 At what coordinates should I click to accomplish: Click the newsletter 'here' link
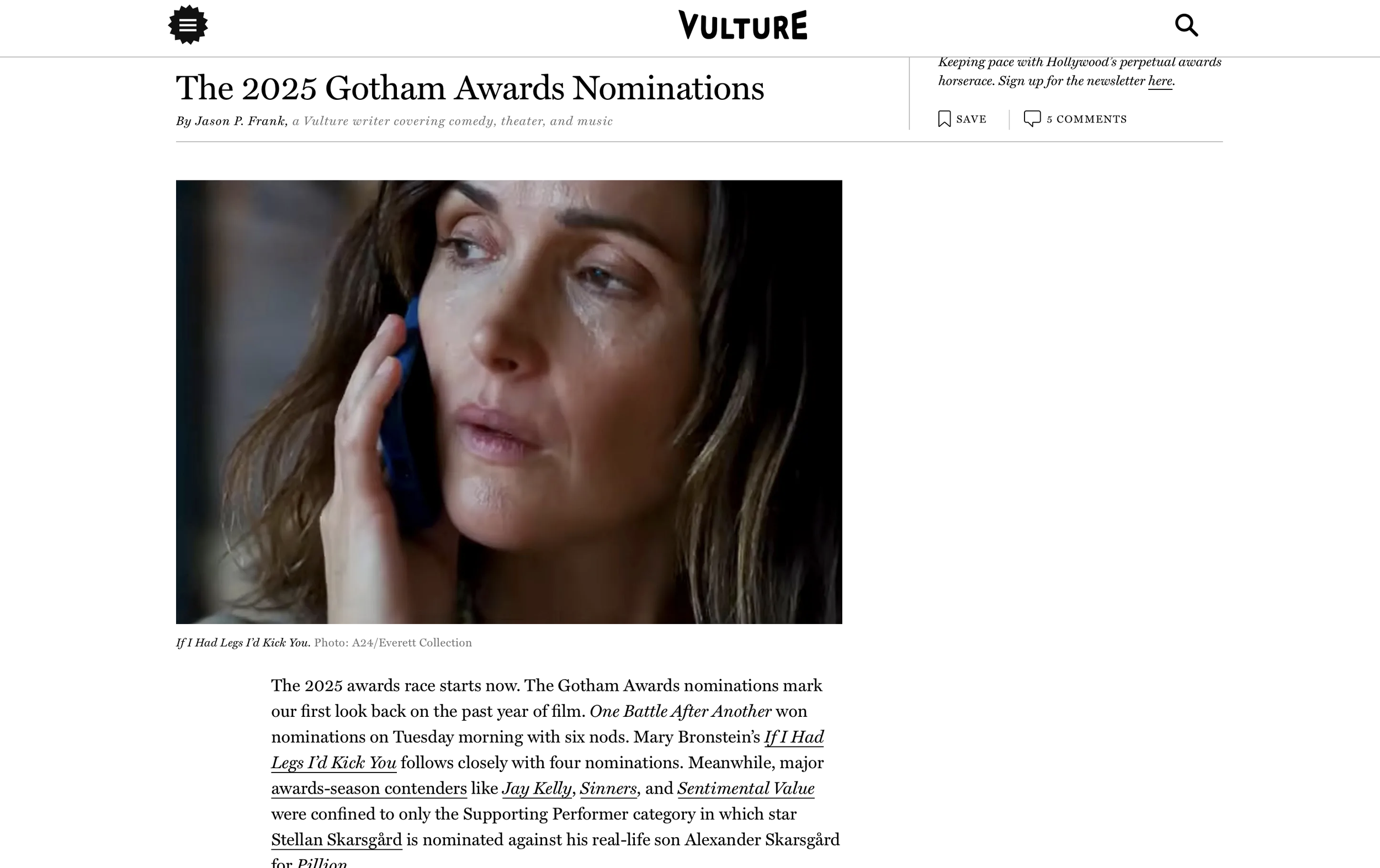pyautogui.click(x=1160, y=81)
